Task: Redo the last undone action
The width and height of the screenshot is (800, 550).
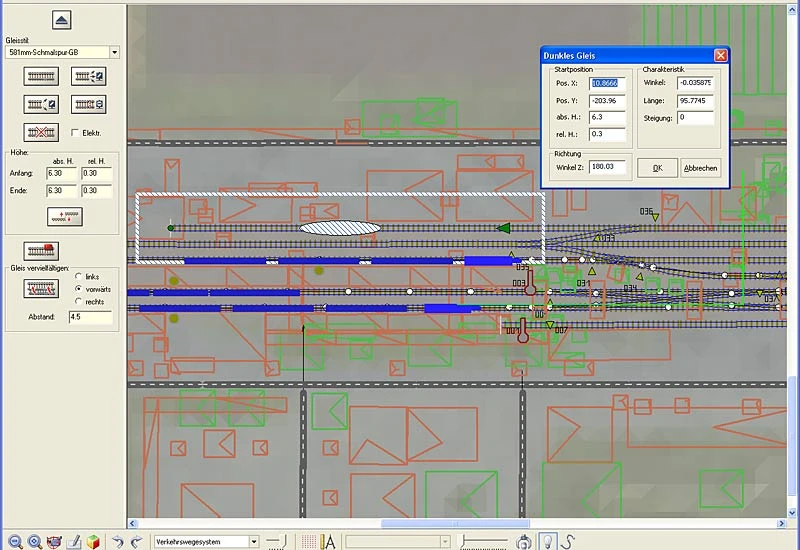Action: point(136,541)
